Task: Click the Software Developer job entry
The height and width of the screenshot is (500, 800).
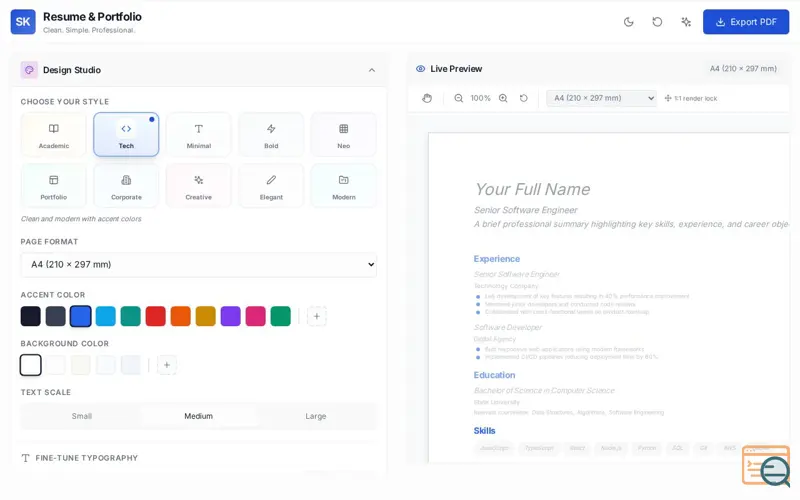Action: (508, 327)
